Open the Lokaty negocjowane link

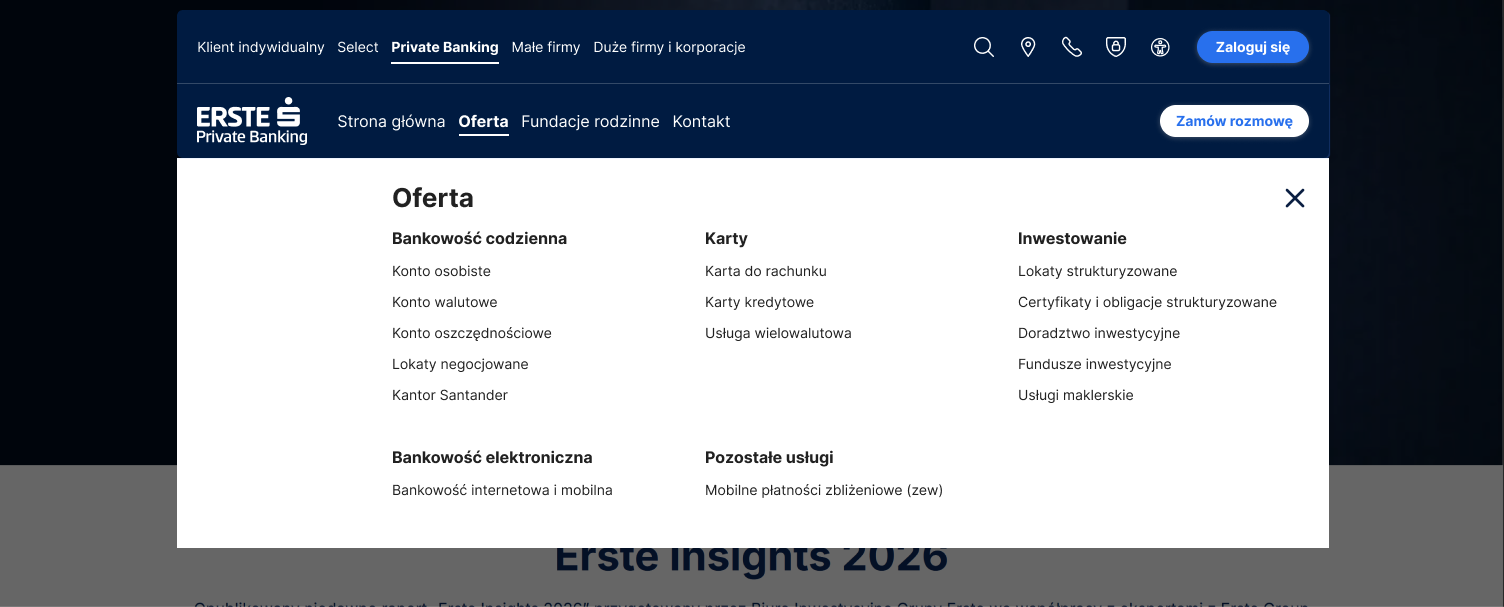(x=460, y=364)
